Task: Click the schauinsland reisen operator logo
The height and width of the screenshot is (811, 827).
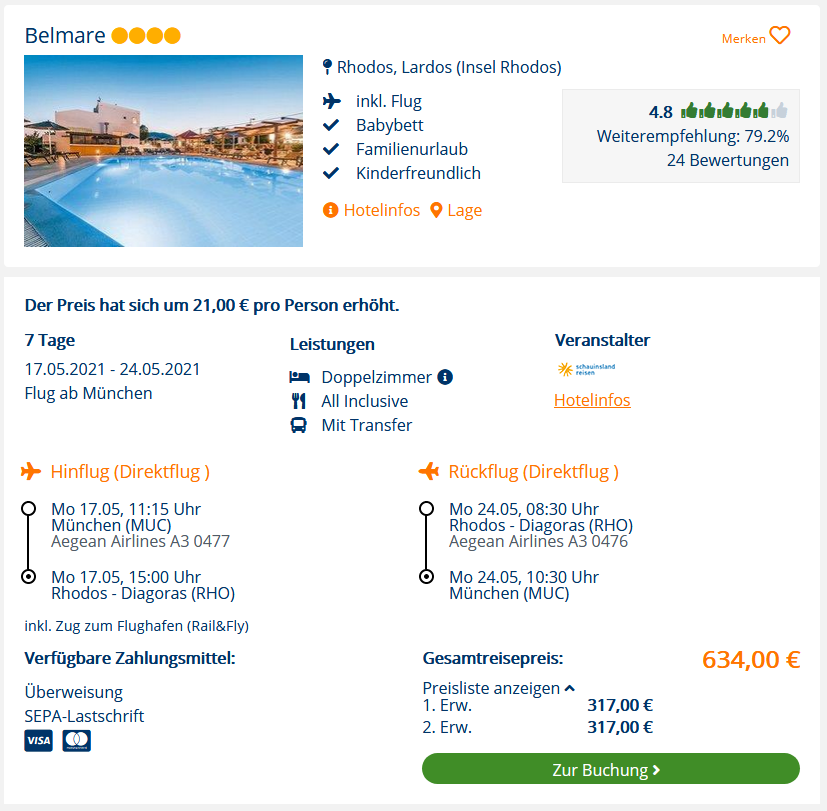Action: 586,369
